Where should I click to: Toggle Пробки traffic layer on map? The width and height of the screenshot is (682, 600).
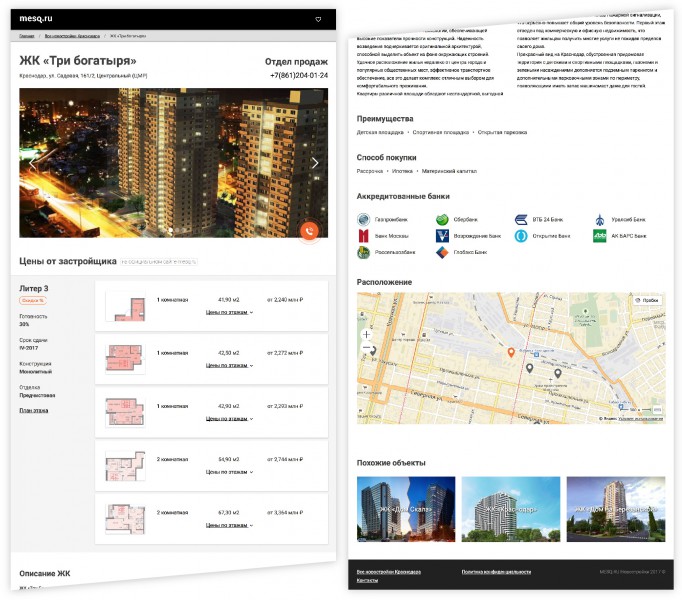point(647,300)
